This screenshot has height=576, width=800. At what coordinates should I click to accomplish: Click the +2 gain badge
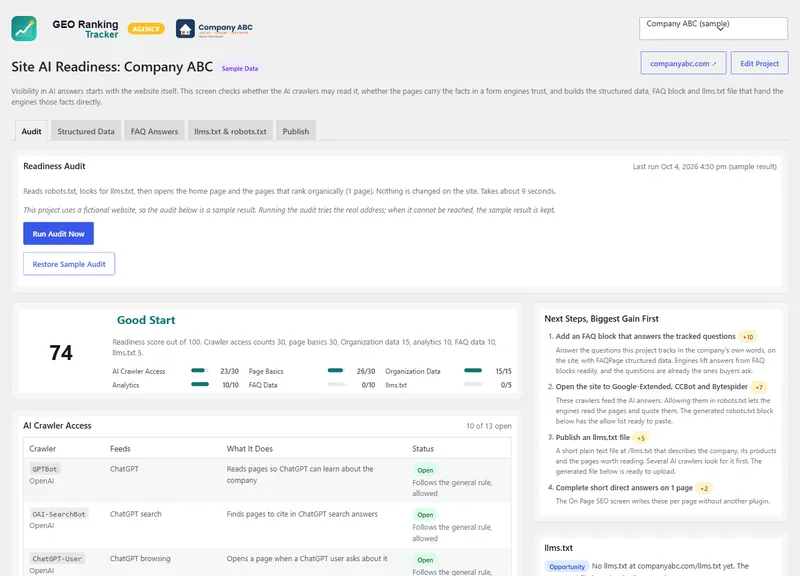[x=704, y=488]
